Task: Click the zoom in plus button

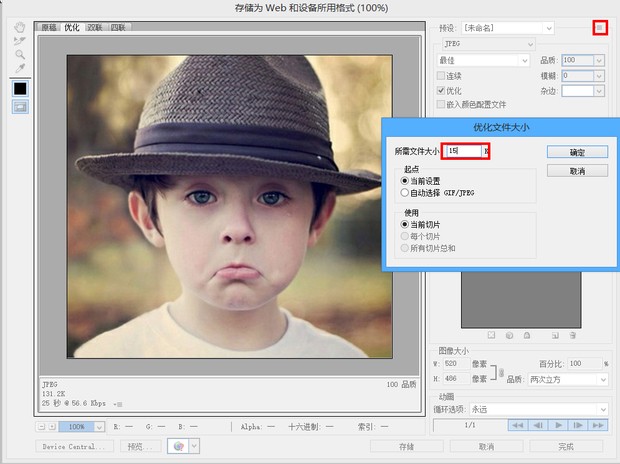Action: [x=52, y=426]
